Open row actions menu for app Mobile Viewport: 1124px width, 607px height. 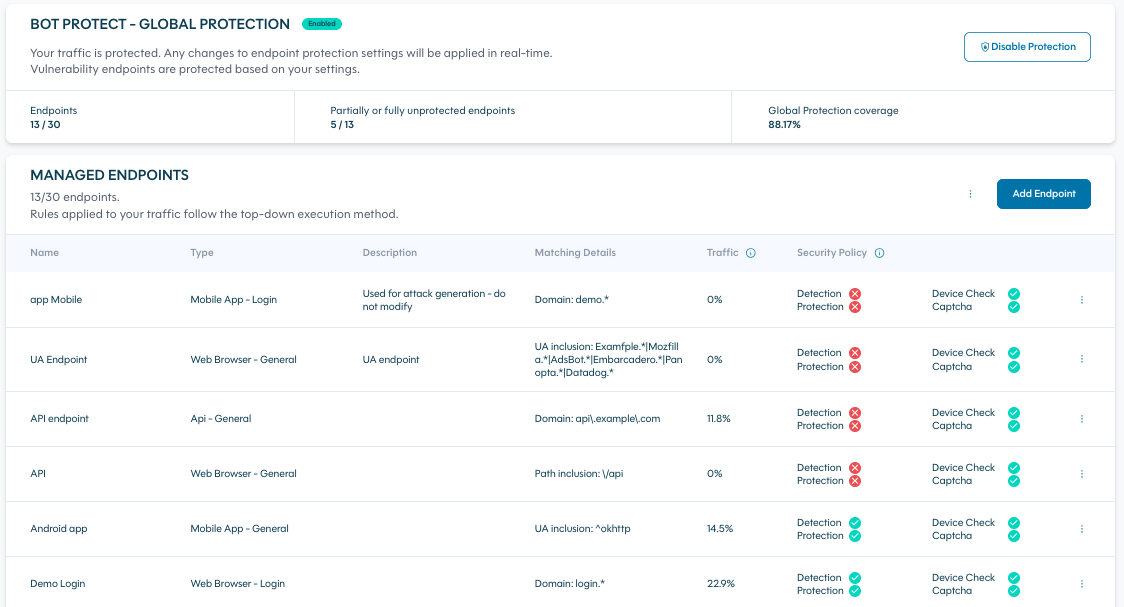(x=1082, y=300)
